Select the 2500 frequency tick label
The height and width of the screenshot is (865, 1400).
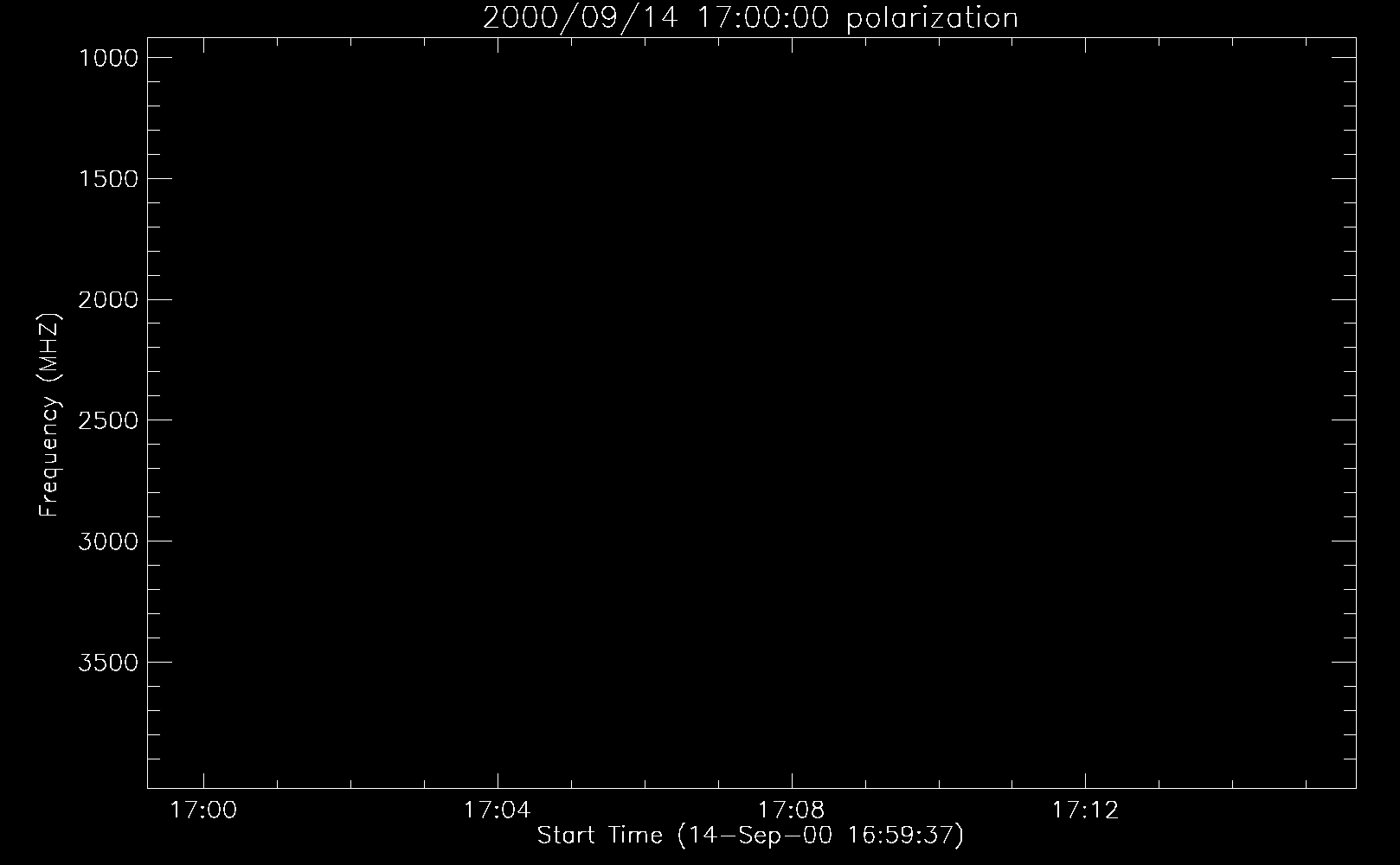tap(108, 420)
